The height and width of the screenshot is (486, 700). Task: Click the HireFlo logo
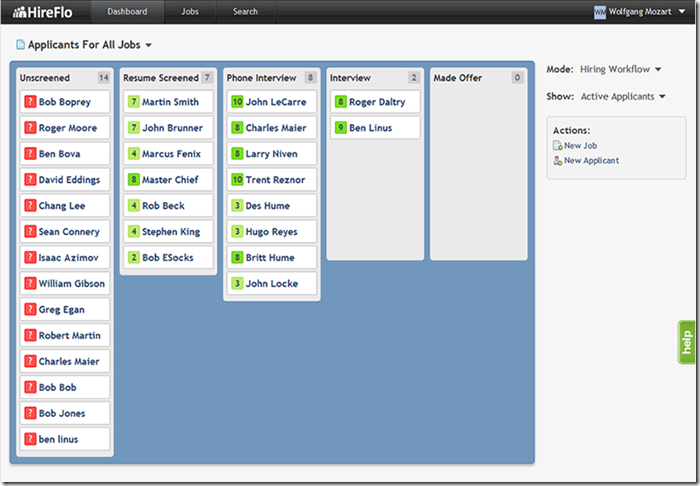coord(42,12)
